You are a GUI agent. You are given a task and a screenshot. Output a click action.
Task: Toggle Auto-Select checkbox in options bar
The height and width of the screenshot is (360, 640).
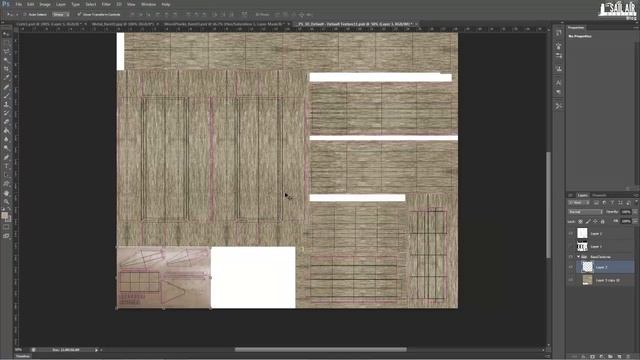pyautogui.click(x=25, y=14)
